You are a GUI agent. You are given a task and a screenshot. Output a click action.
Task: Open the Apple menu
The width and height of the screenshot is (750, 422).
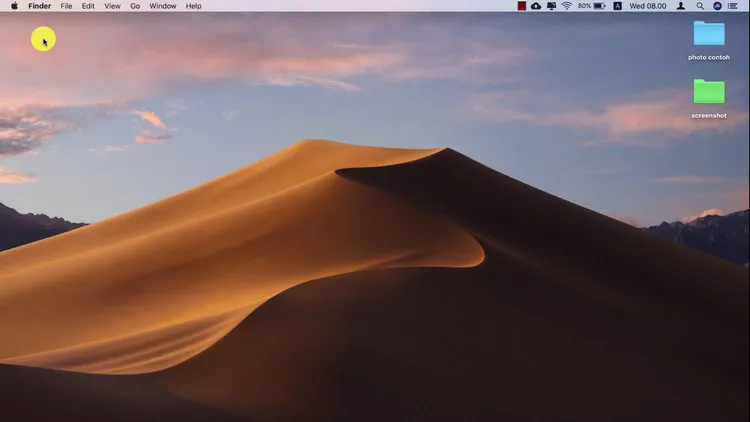14,6
